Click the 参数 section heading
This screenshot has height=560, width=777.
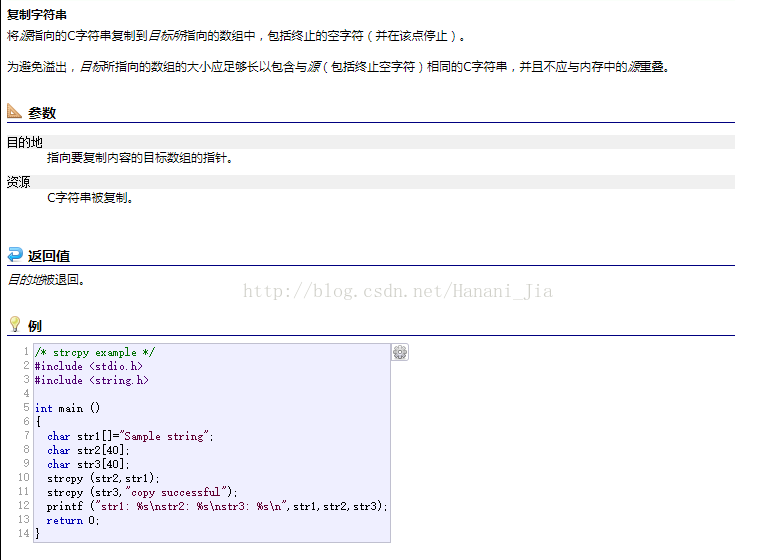pyautogui.click(x=42, y=113)
